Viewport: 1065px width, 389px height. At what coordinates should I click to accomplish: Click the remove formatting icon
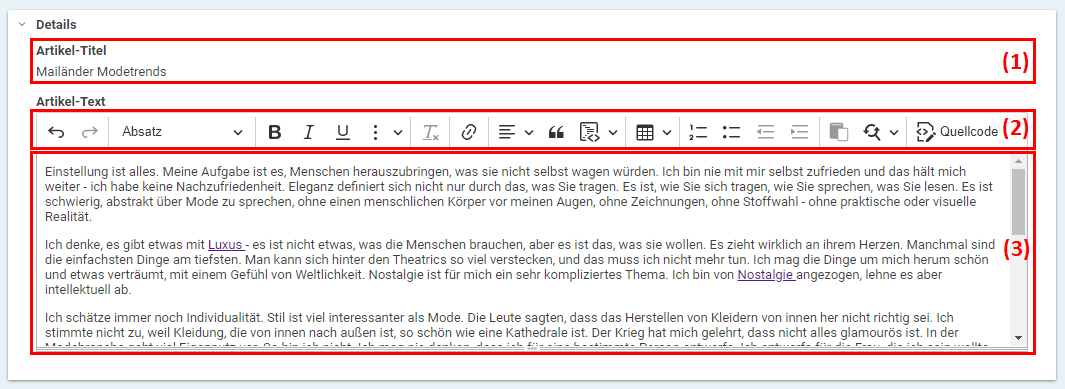[x=431, y=132]
